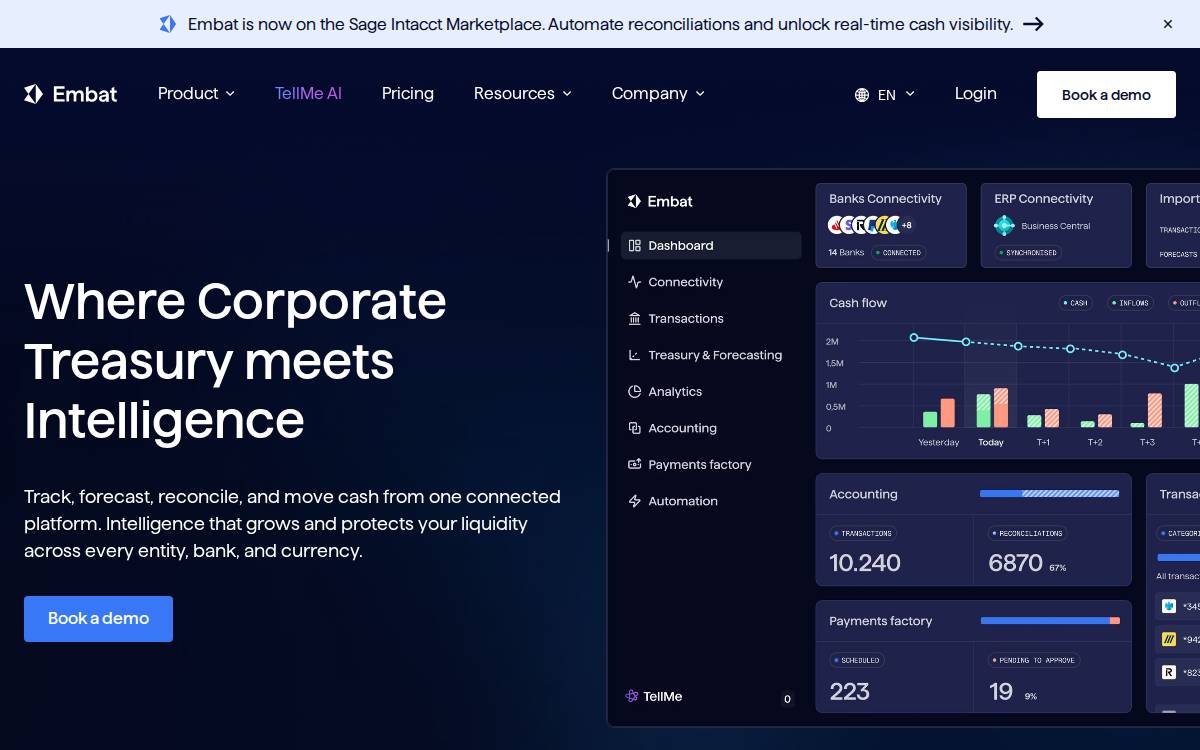Click the Accounting progress bar
The width and height of the screenshot is (1200, 750).
(x=1049, y=494)
